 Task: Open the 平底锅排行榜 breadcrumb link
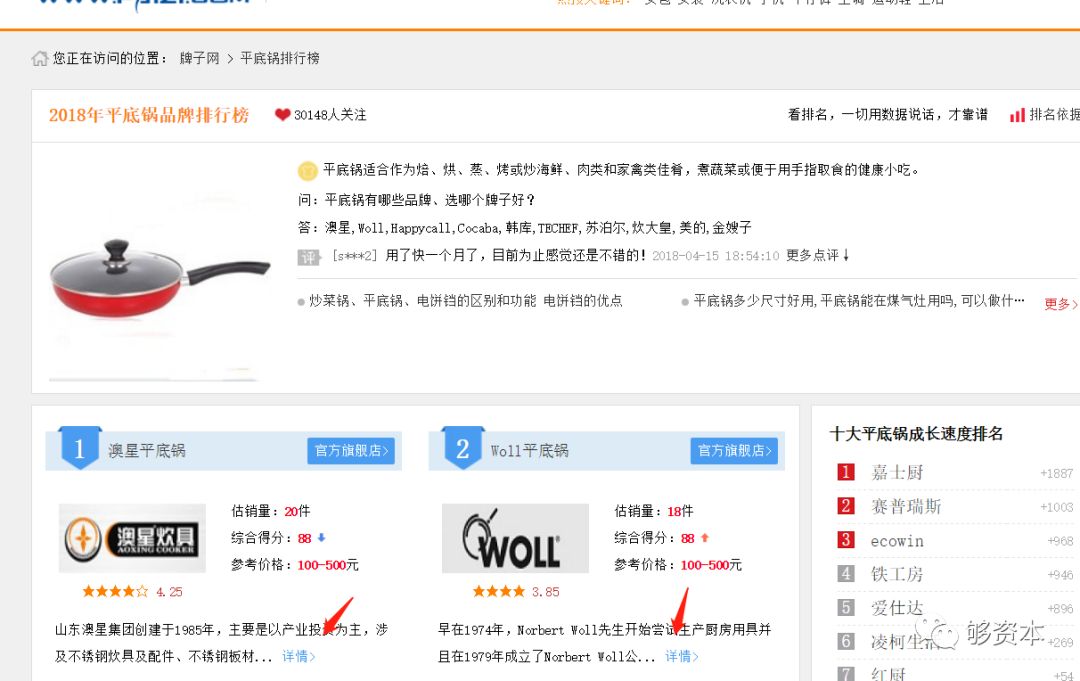(280, 59)
